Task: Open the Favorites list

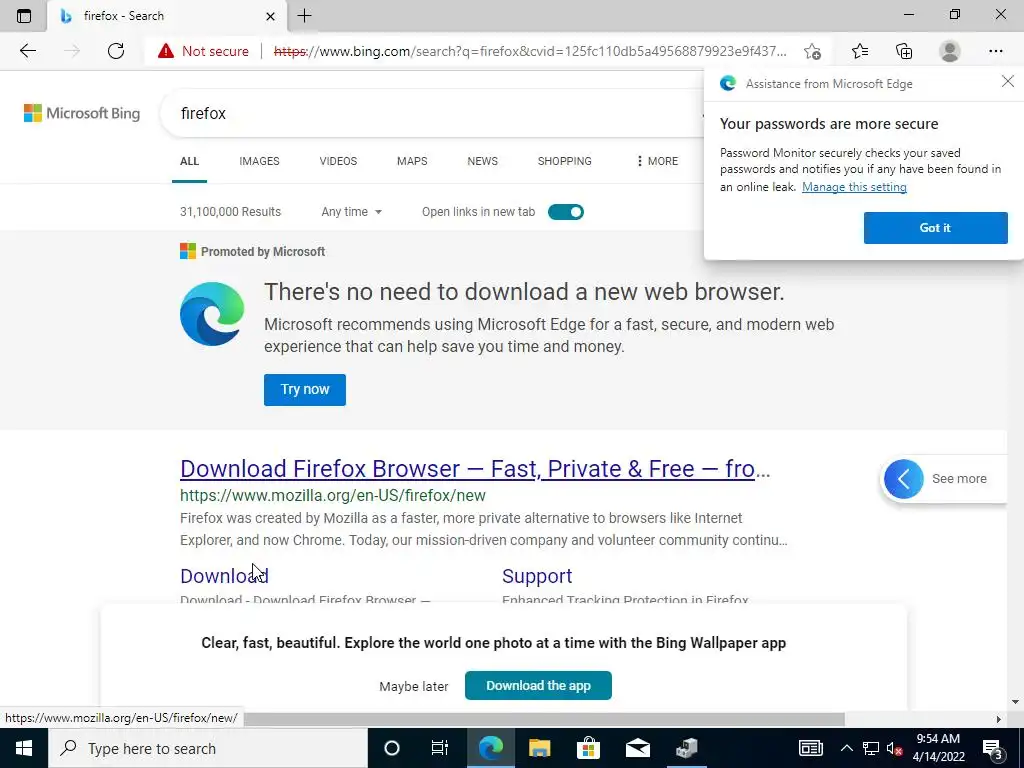Action: [x=860, y=51]
